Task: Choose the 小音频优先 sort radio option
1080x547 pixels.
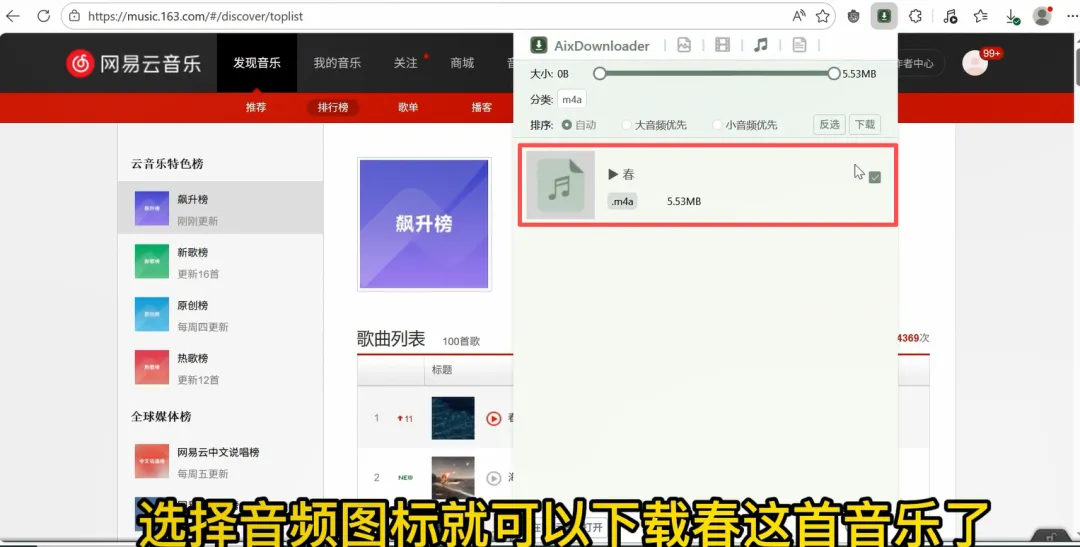Action: tap(745, 125)
